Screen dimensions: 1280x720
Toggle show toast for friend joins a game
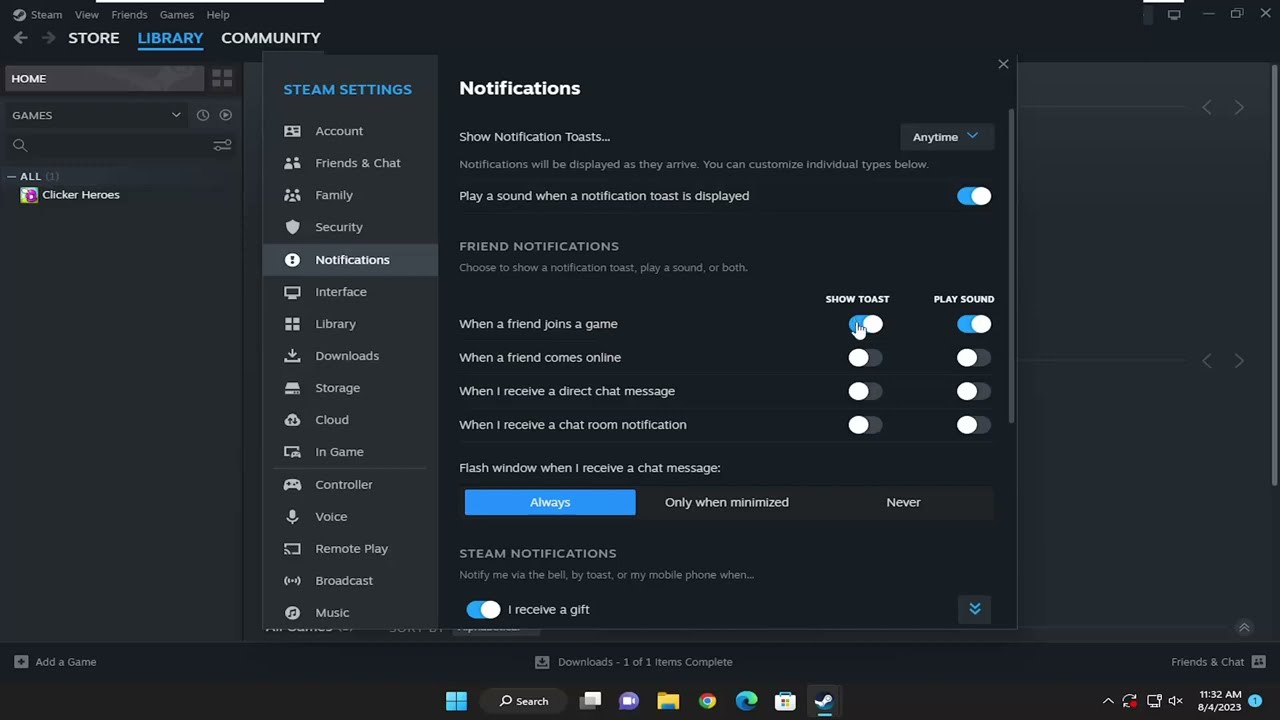click(866, 324)
